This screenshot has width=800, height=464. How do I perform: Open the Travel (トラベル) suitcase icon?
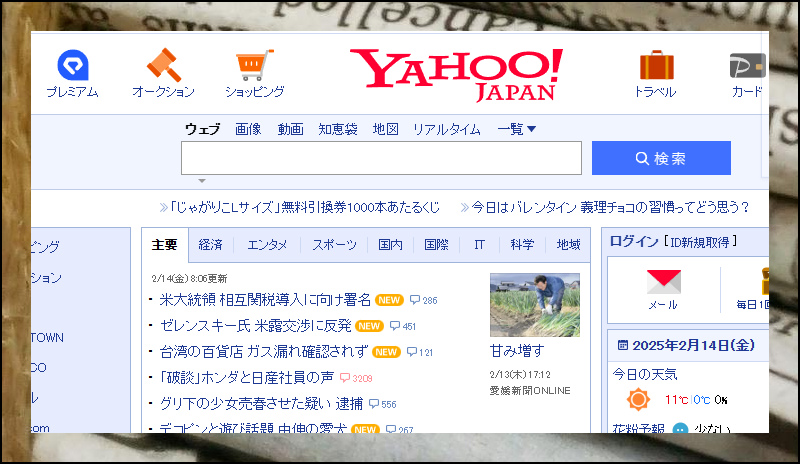coord(657,65)
